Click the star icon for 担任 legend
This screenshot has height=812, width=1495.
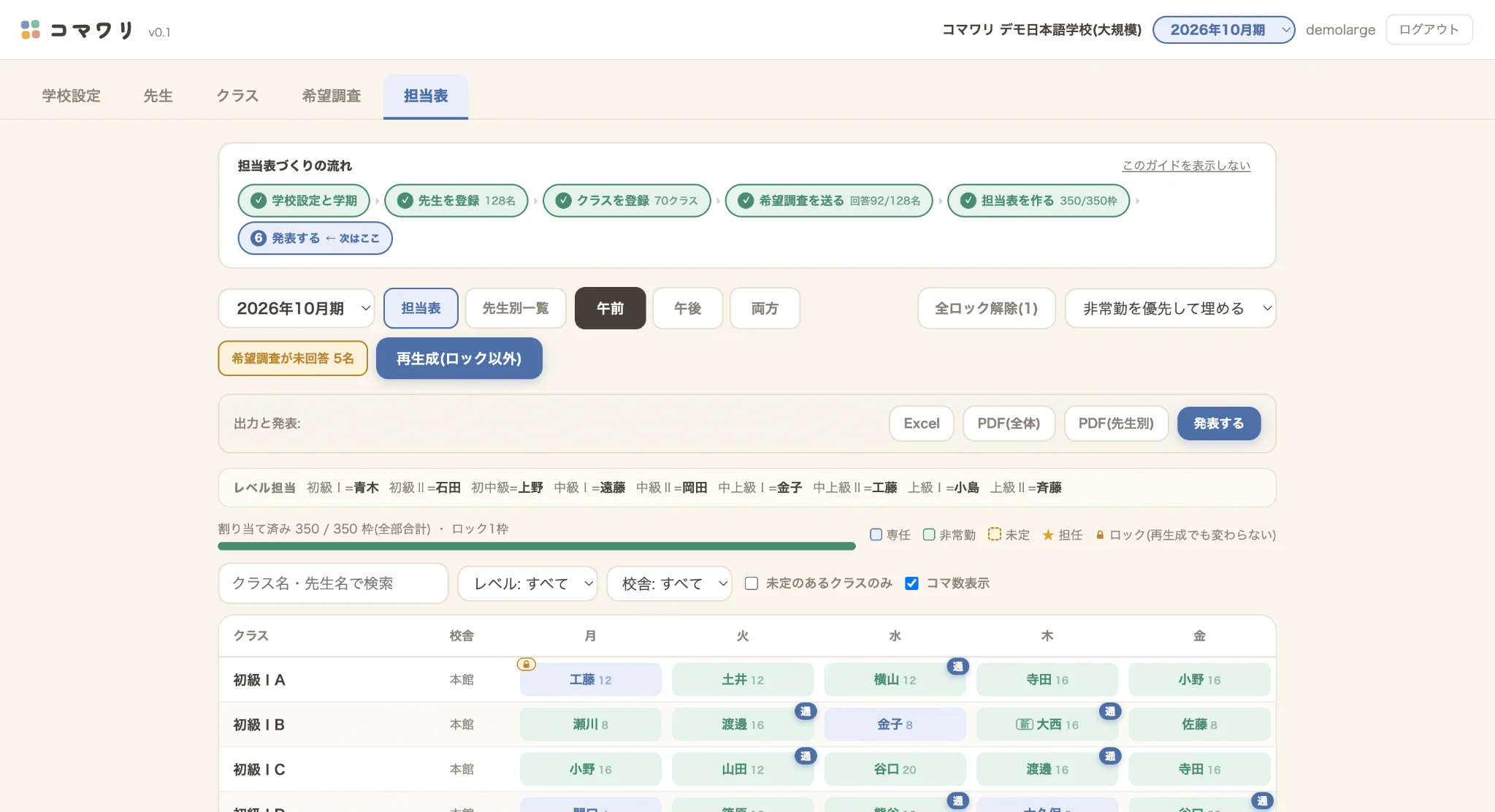pyautogui.click(x=1047, y=535)
